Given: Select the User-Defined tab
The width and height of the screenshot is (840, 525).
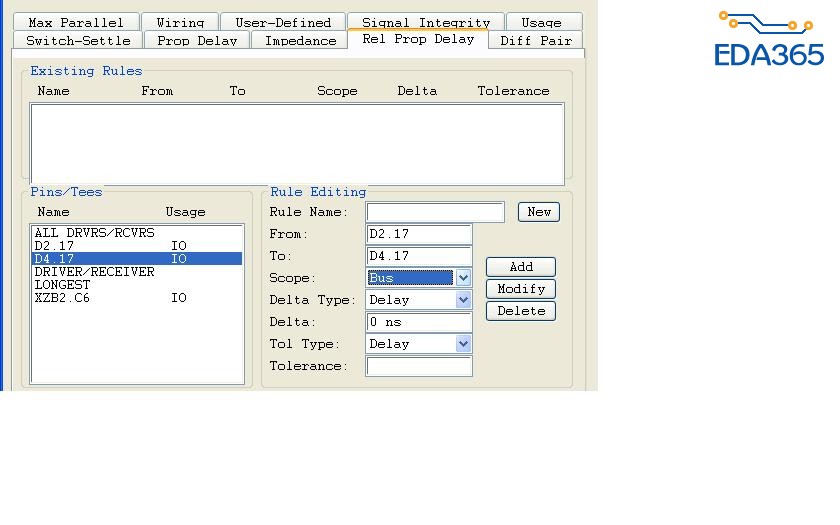Looking at the screenshot, I should [283, 22].
